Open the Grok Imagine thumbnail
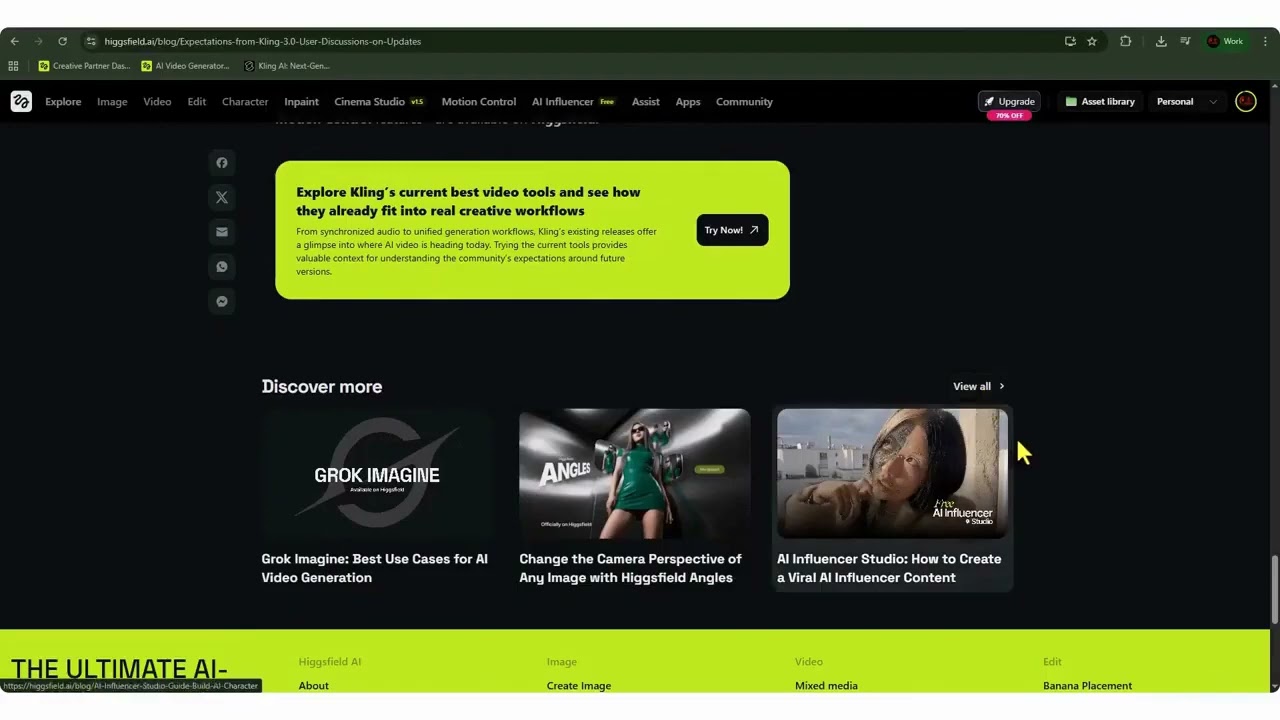Screen dimensions: 1280x720 point(377,474)
